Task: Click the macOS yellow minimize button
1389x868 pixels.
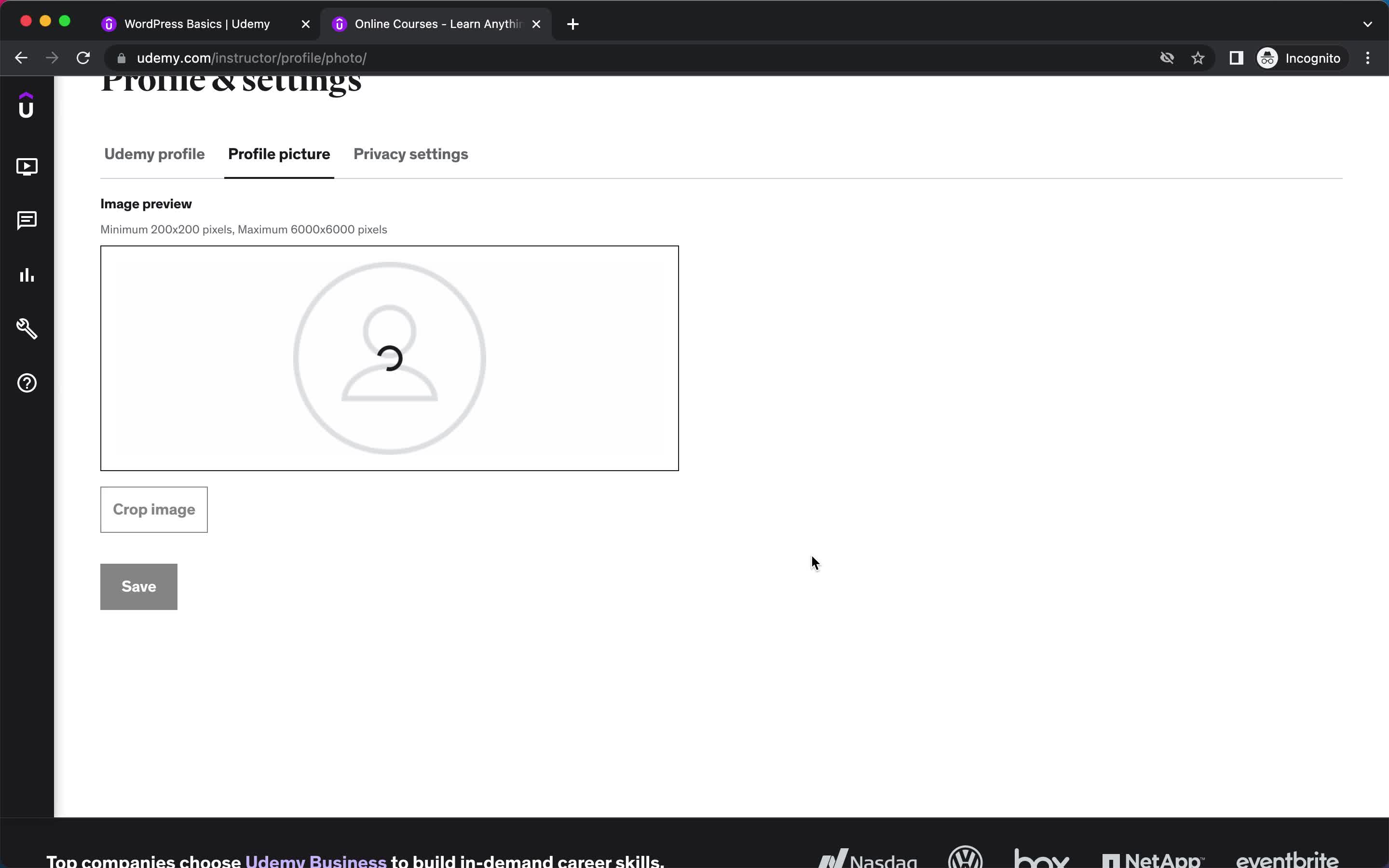Action: [45, 21]
